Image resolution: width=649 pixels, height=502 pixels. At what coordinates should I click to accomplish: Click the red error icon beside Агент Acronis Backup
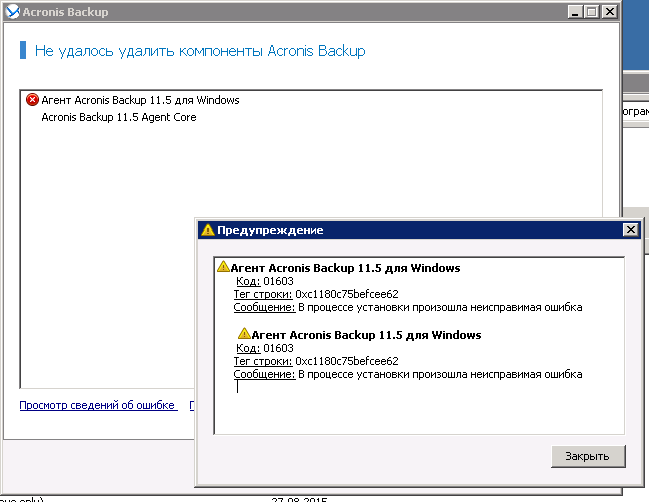point(32,100)
